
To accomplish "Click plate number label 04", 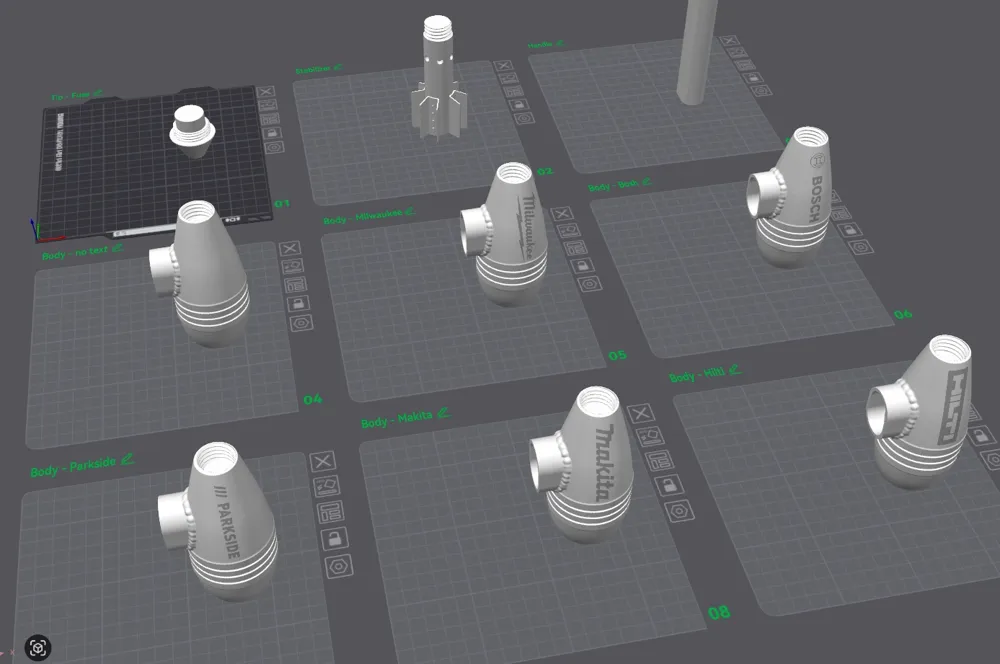I will click(x=312, y=399).
